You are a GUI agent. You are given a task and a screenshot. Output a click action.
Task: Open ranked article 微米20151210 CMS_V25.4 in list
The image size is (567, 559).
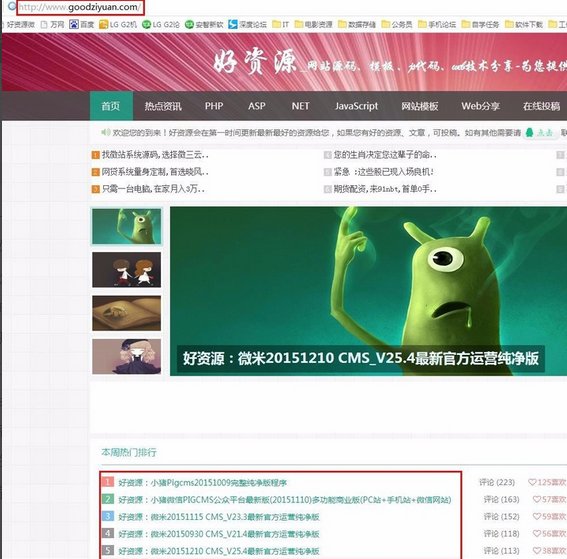[219, 551]
